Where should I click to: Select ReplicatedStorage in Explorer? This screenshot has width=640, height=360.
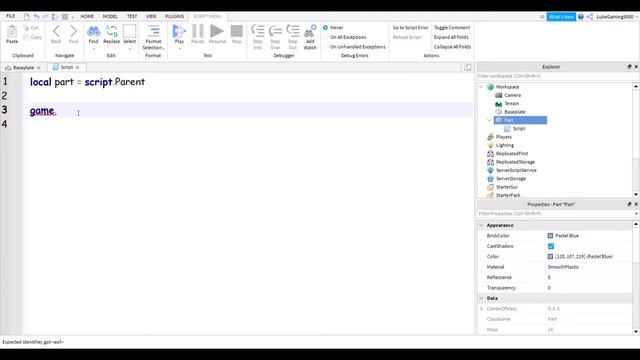click(515, 162)
